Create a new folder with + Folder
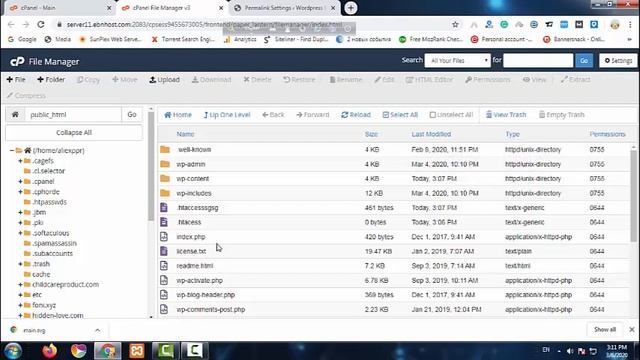Image resolution: width=640 pixels, height=360 pixels. pyautogui.click(x=51, y=80)
